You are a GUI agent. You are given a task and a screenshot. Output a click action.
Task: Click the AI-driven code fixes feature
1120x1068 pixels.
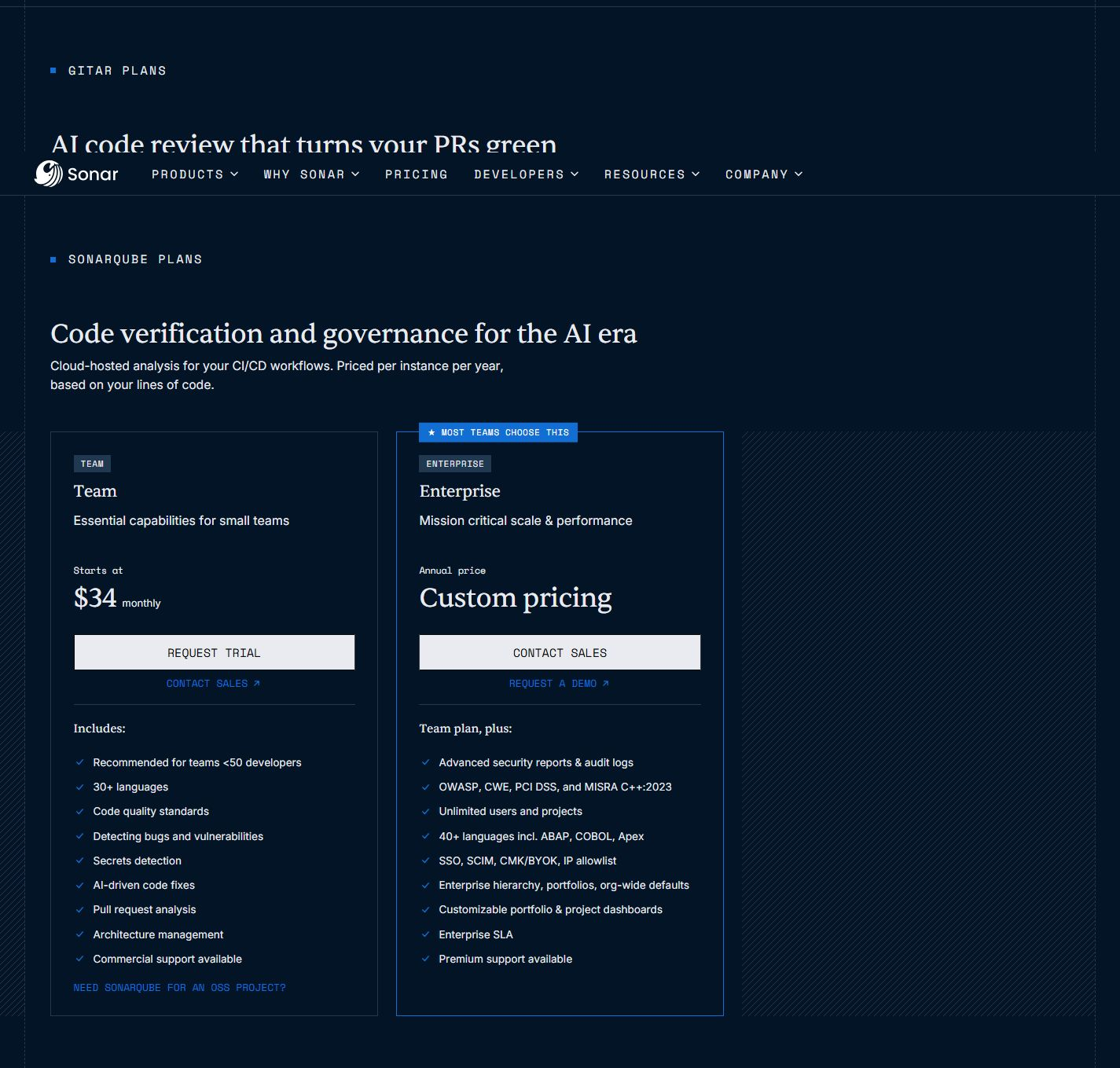click(144, 885)
